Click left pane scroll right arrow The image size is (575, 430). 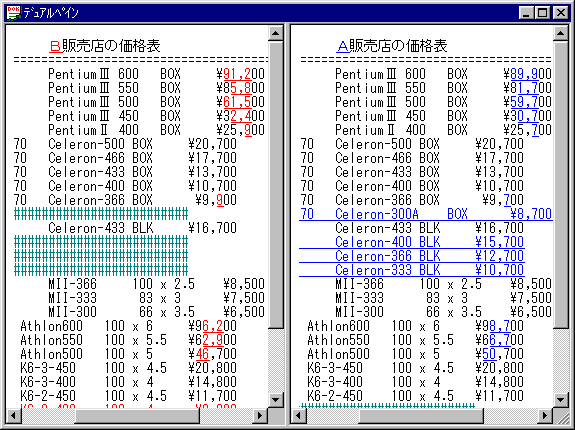(260, 415)
